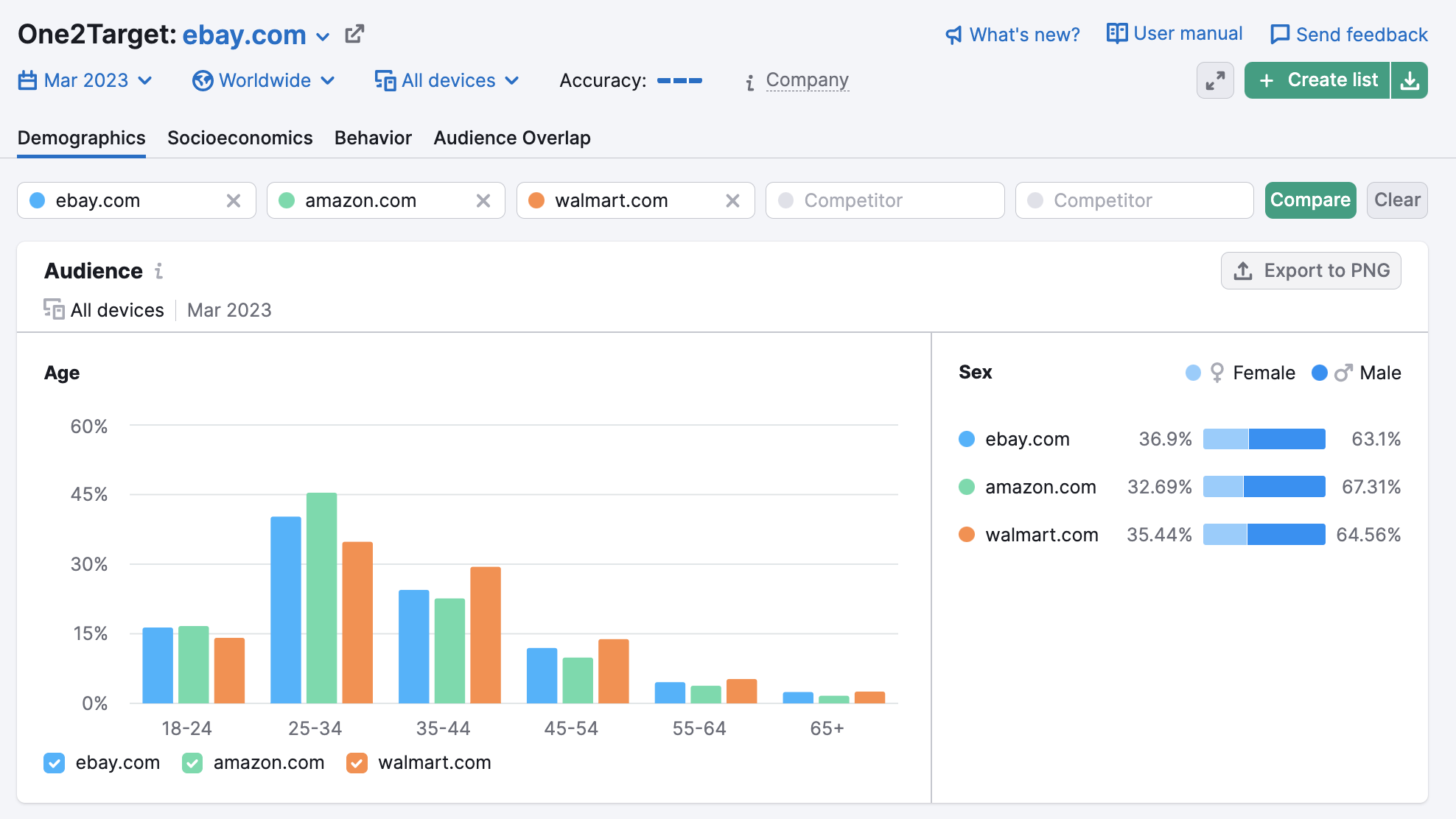The image size is (1456, 819).
Task: Uncheck amazon.com in the Age chart legend
Action: 192,763
